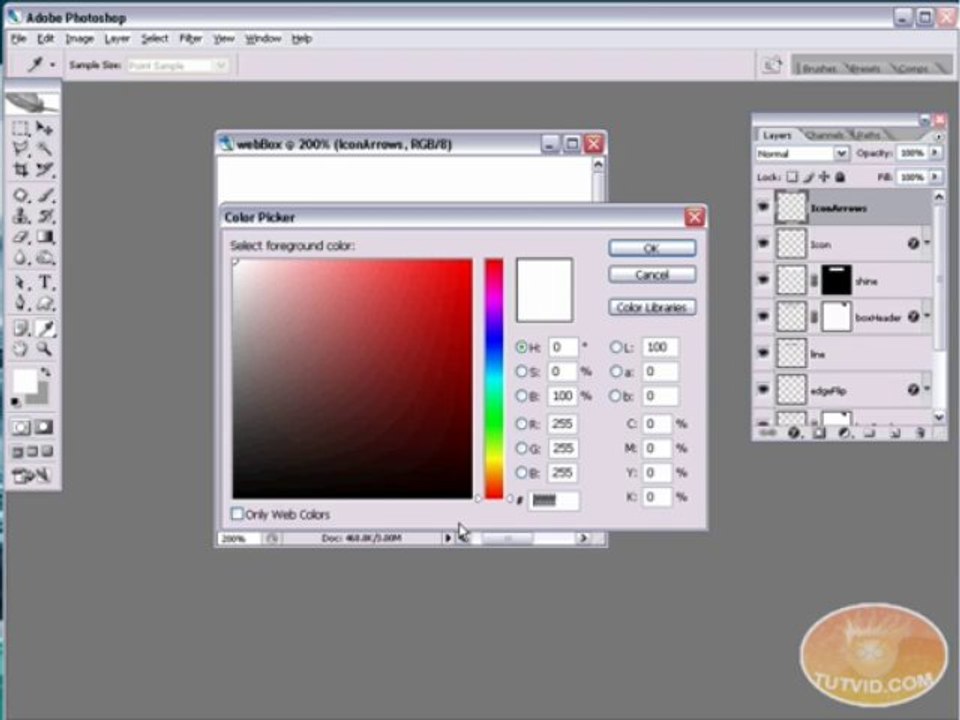Select the Healing Brush tool
The image size is (960, 720).
[x=21, y=196]
